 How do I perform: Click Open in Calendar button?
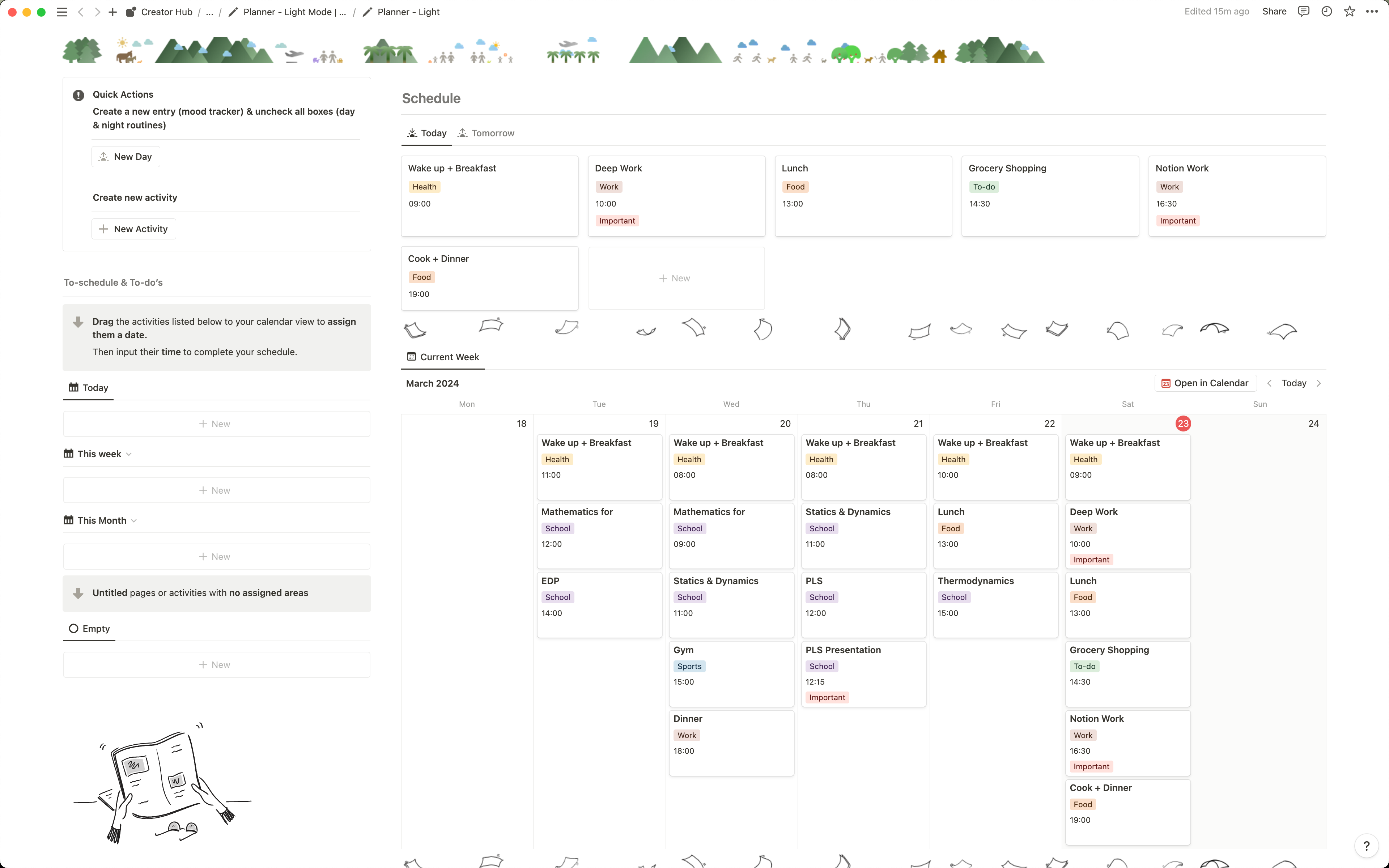[x=1205, y=383]
